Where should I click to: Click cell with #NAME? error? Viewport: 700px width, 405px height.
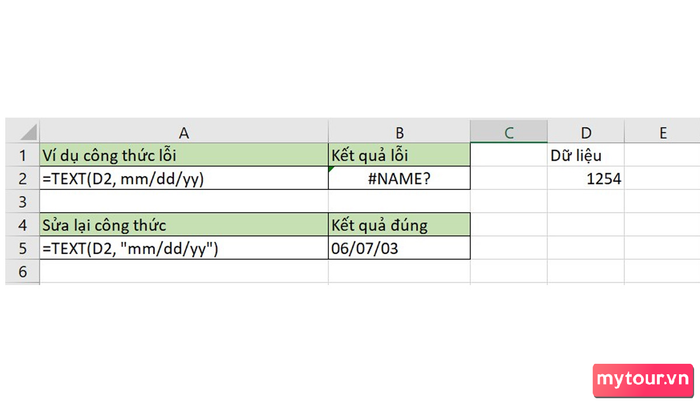399,179
